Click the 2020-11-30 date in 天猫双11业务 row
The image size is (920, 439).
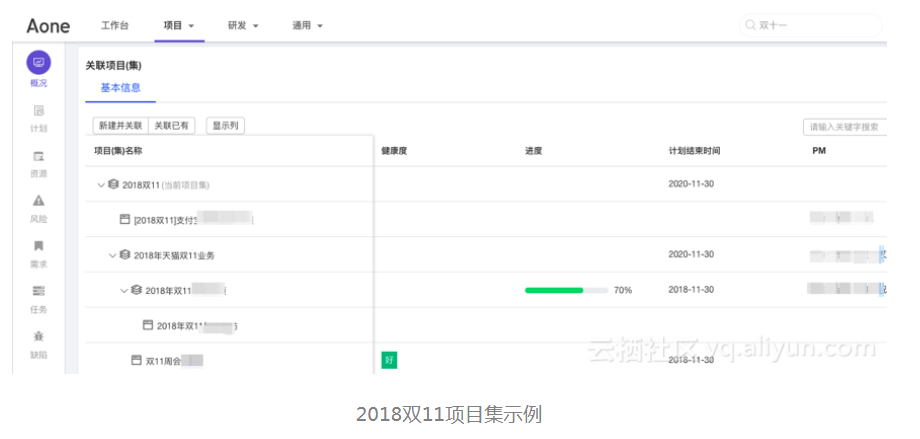pos(691,254)
